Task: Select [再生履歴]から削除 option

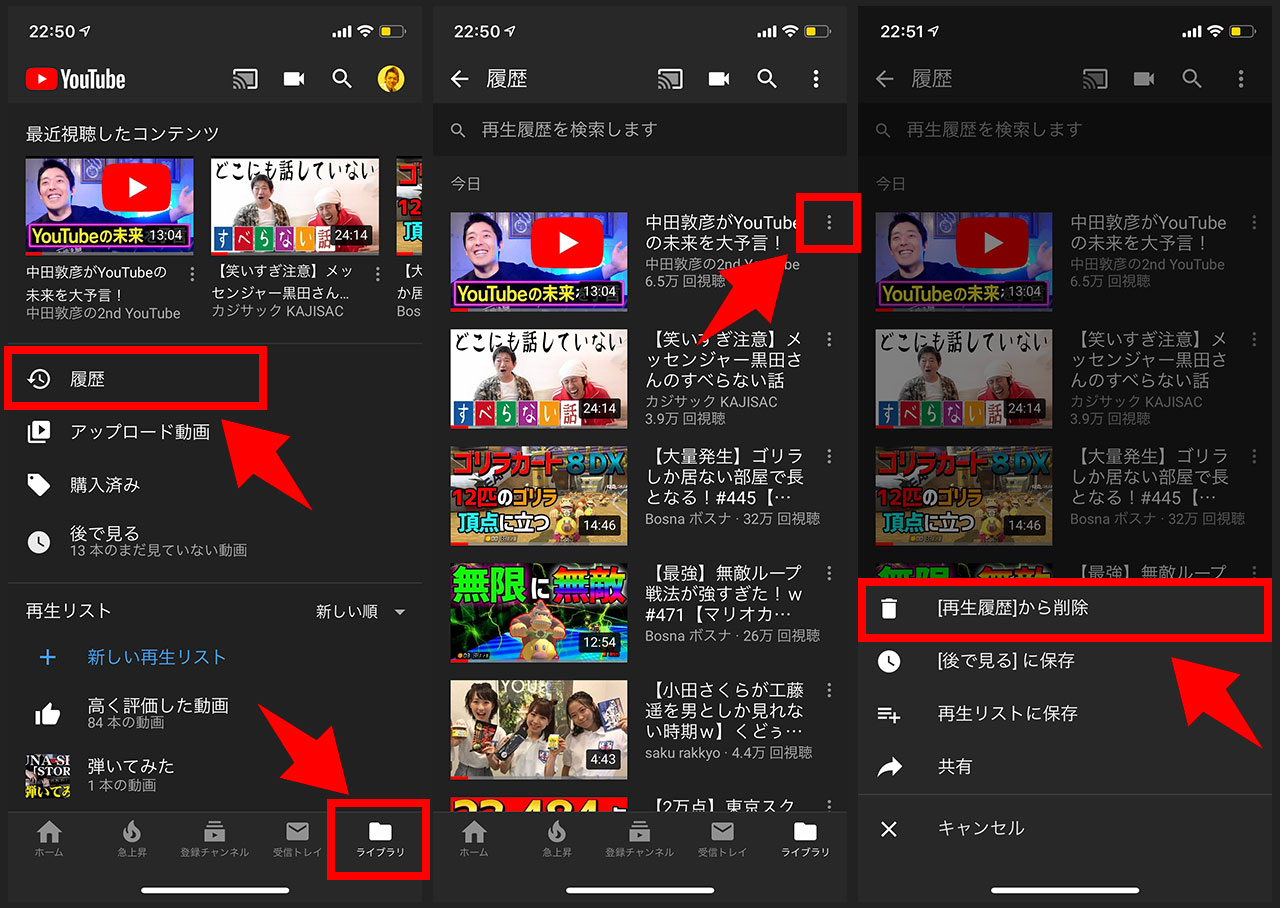Action: (1065, 608)
